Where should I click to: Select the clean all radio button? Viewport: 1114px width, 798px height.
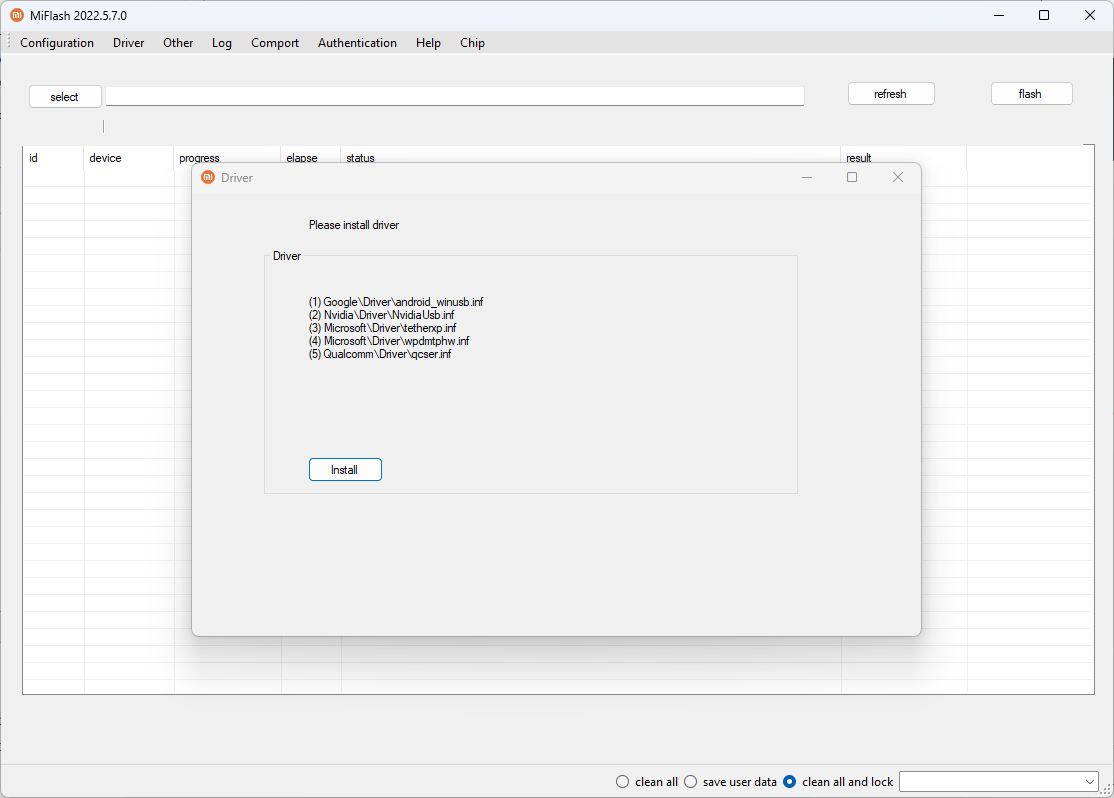pos(623,781)
